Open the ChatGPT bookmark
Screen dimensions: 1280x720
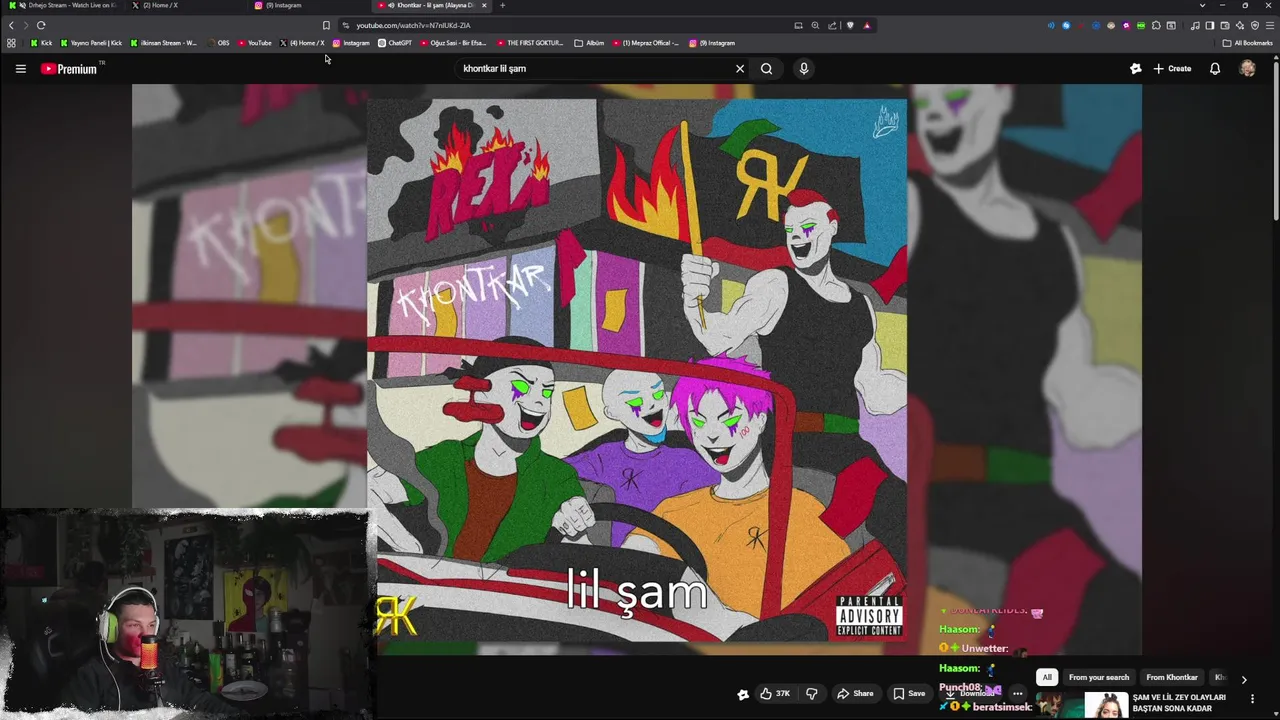pyautogui.click(x=395, y=43)
